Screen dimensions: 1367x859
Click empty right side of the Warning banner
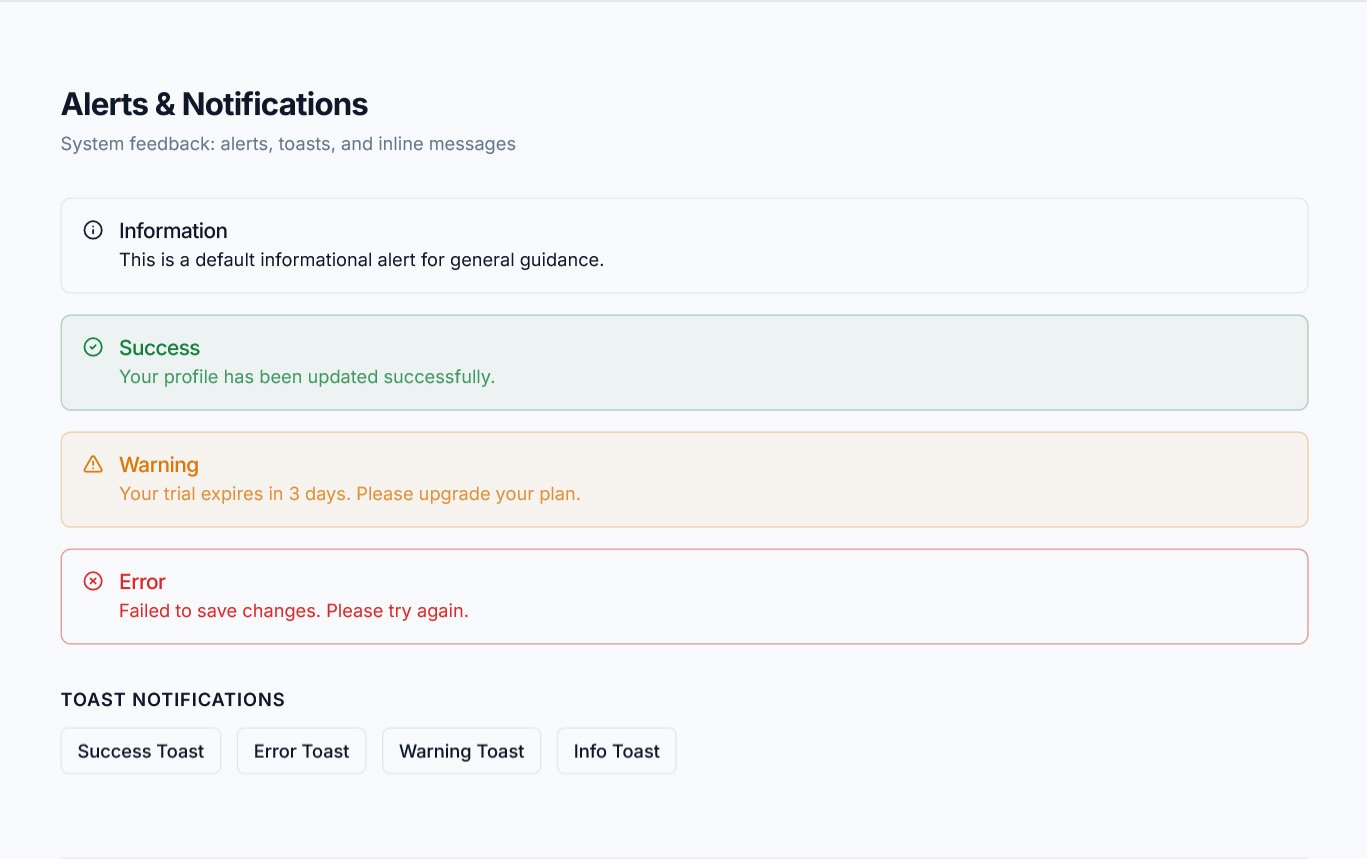(1000, 480)
